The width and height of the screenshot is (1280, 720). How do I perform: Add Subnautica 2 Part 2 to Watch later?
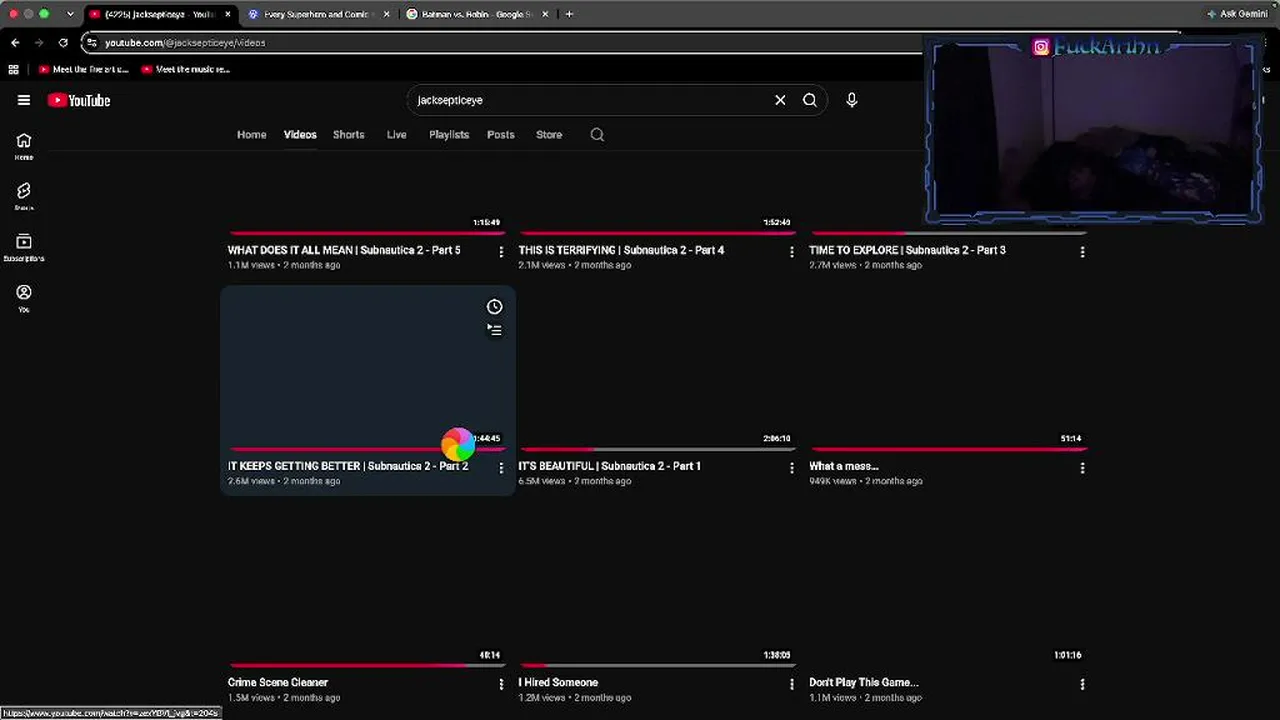tap(494, 307)
